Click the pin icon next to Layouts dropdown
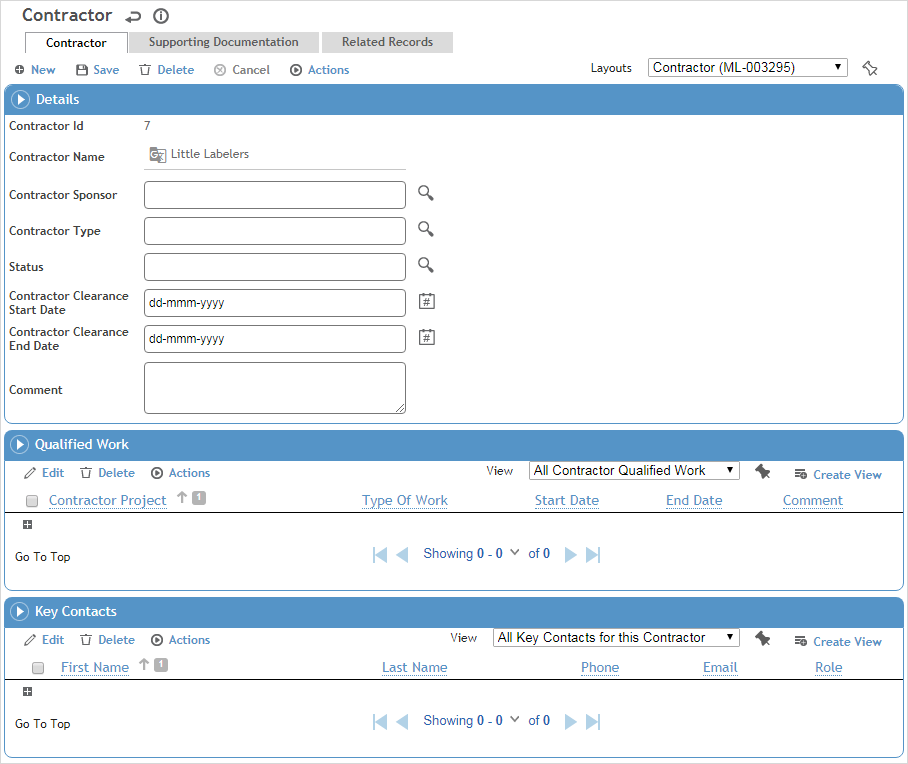The image size is (908, 764). click(869, 68)
